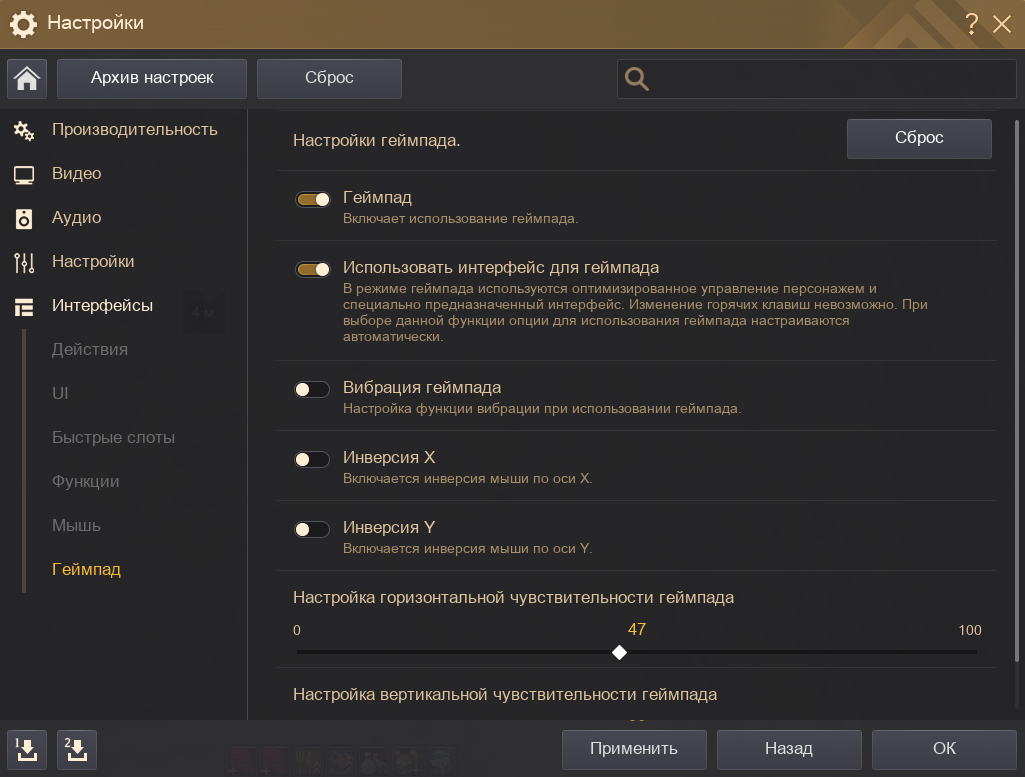The height and width of the screenshot is (777, 1025).
Task: Open Архив настроек
Action: click(152, 78)
